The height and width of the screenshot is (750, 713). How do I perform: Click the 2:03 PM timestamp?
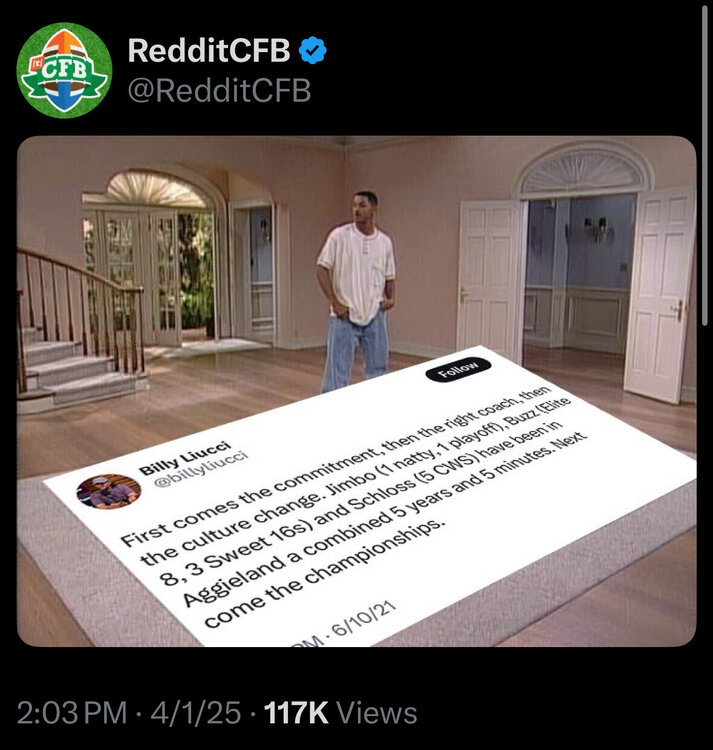point(72,713)
